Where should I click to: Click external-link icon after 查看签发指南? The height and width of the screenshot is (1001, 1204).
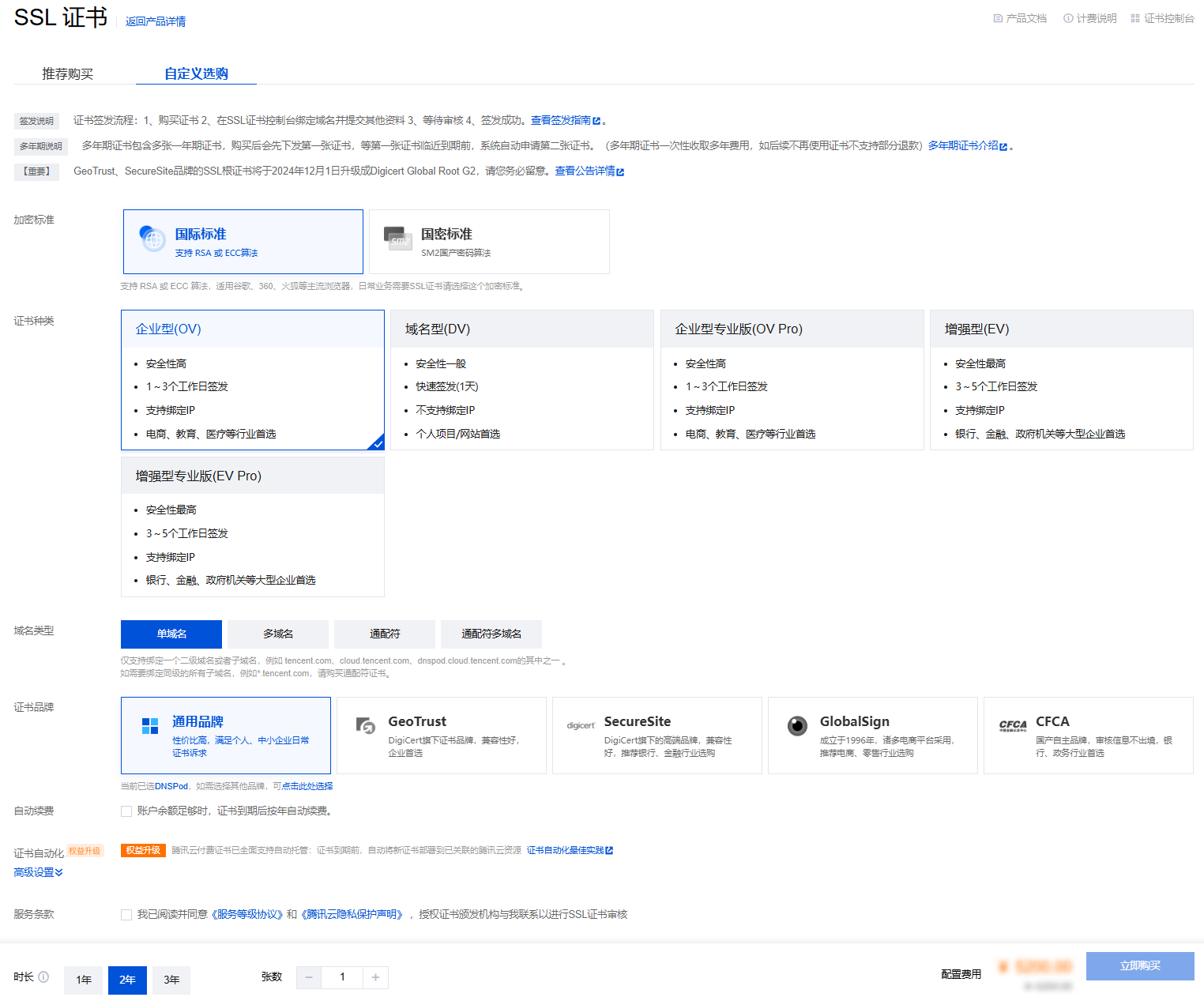click(x=596, y=121)
